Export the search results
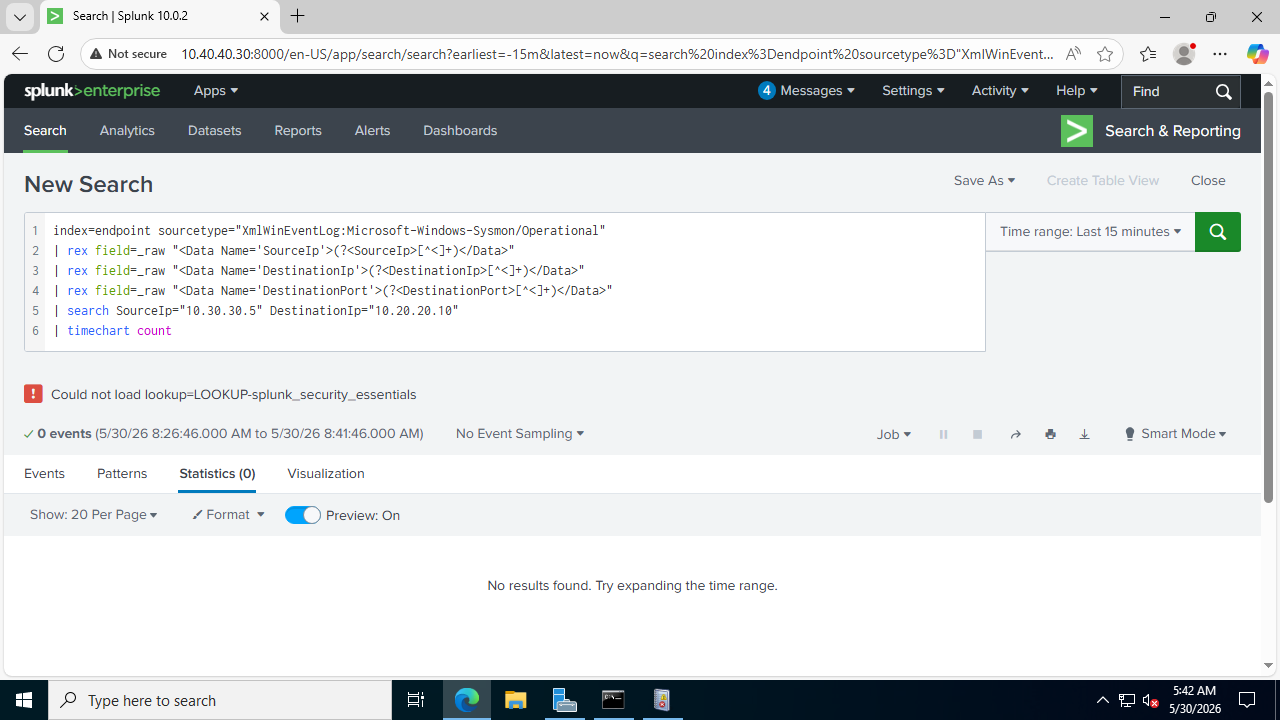The width and height of the screenshot is (1280, 720). coord(1084,434)
